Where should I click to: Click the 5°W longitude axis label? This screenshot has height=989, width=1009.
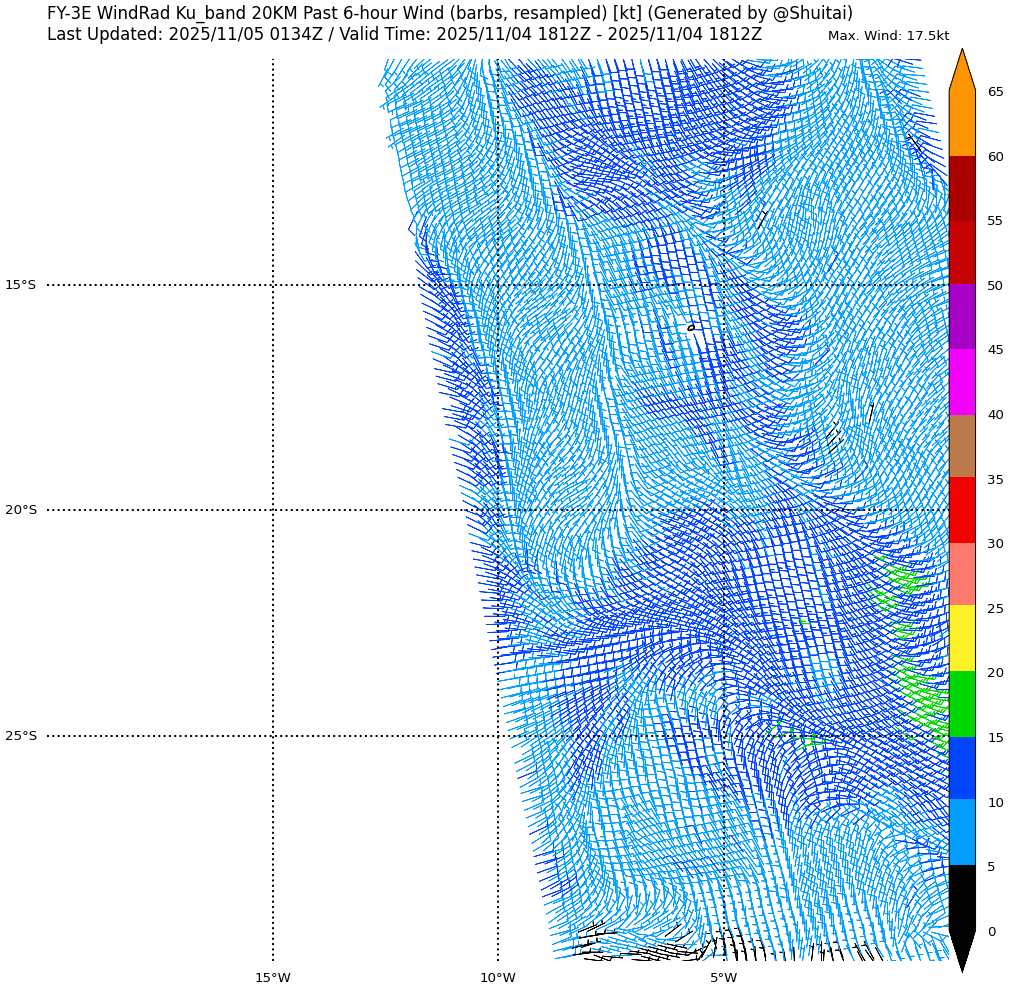point(723,977)
